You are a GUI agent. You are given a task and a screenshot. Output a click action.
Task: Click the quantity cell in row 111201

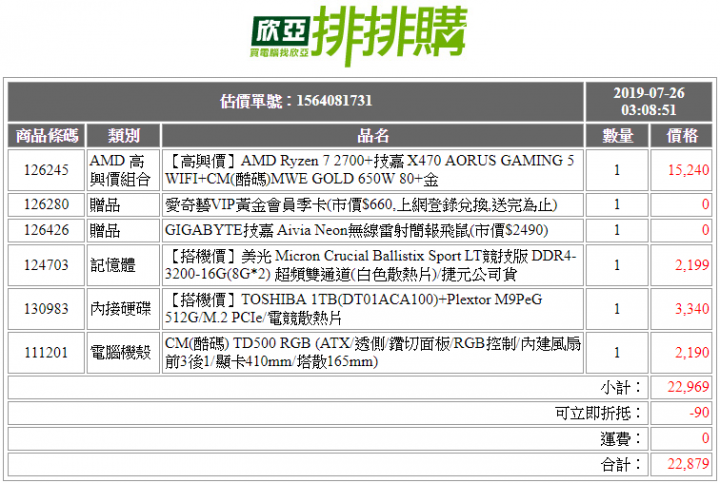click(x=617, y=353)
